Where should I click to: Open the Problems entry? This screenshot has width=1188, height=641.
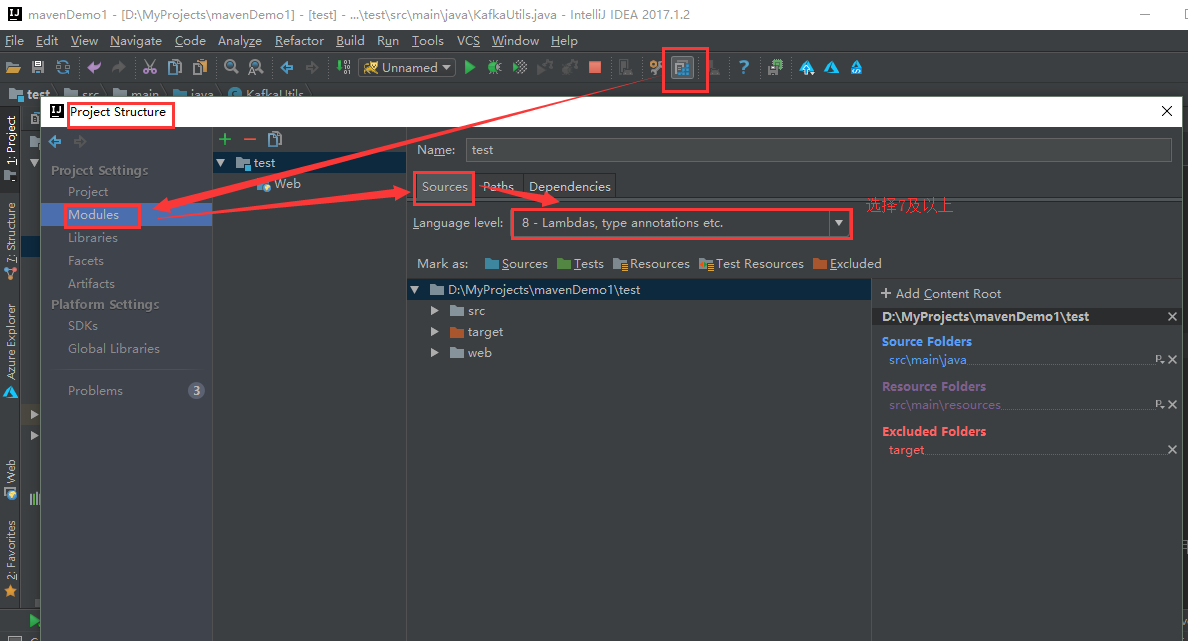[95, 391]
